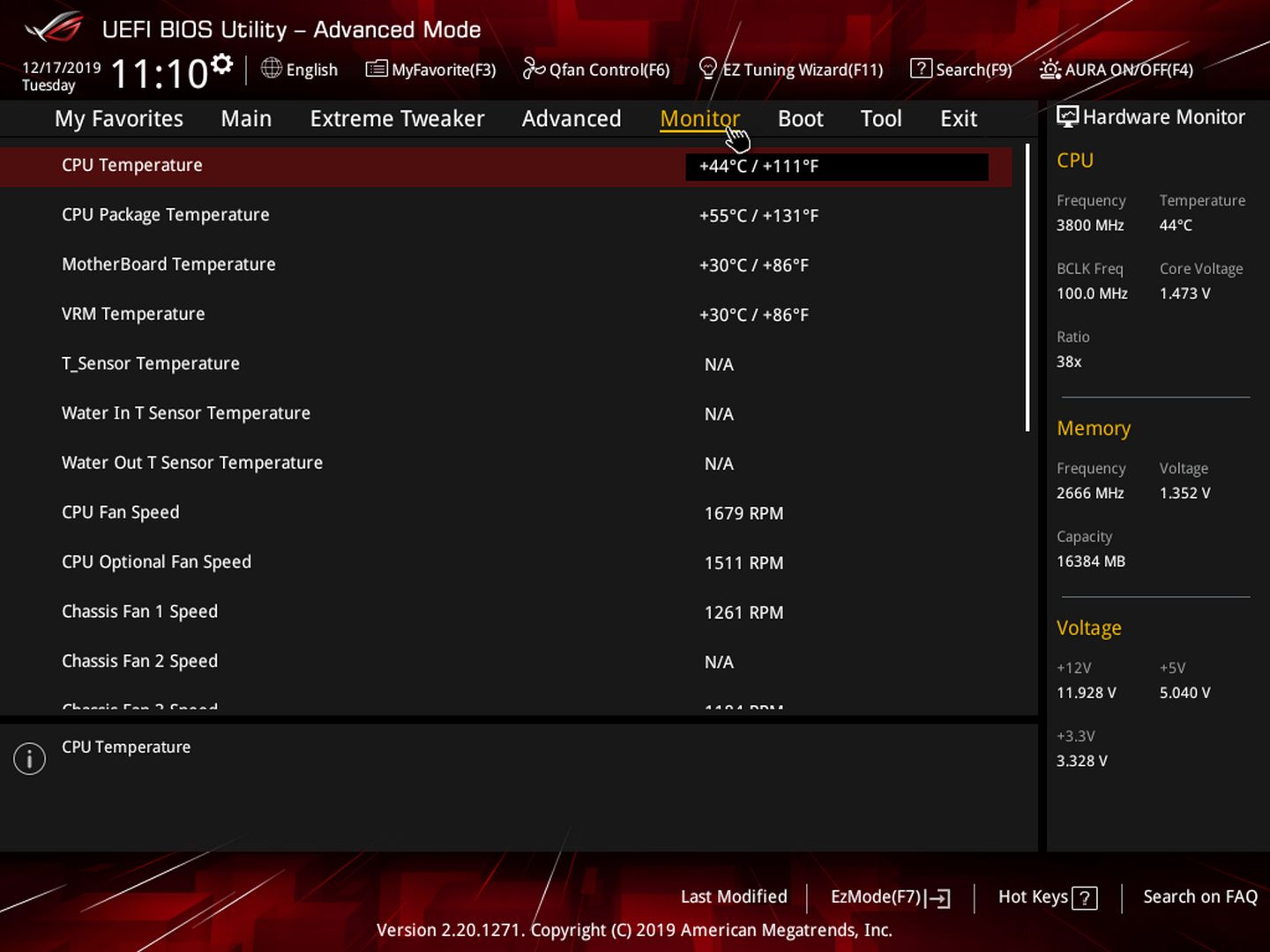Click the 100.0 MHz BCLK value
The height and width of the screenshot is (952, 1270).
pyautogui.click(x=1092, y=294)
